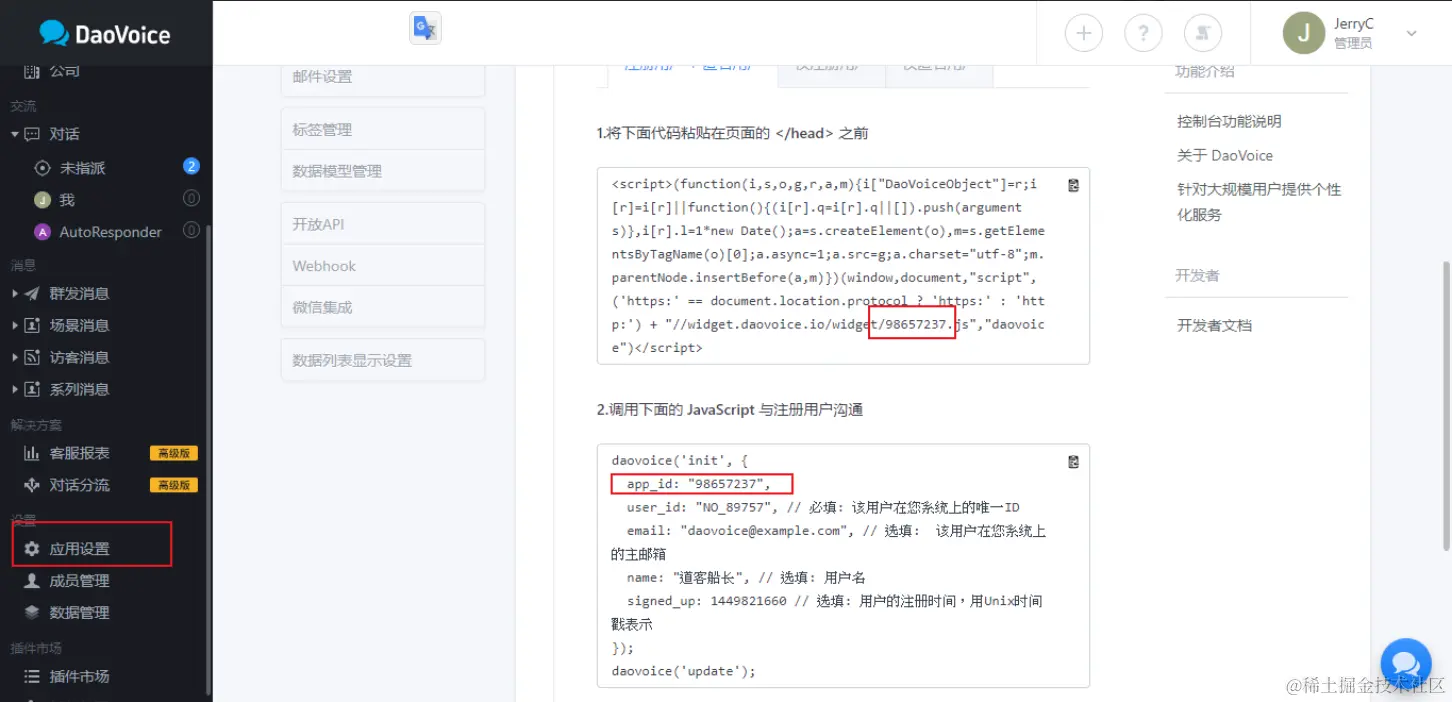Image resolution: width=1452 pixels, height=702 pixels.
Task: Click the user_id "NO_89757" line
Action: (823, 507)
